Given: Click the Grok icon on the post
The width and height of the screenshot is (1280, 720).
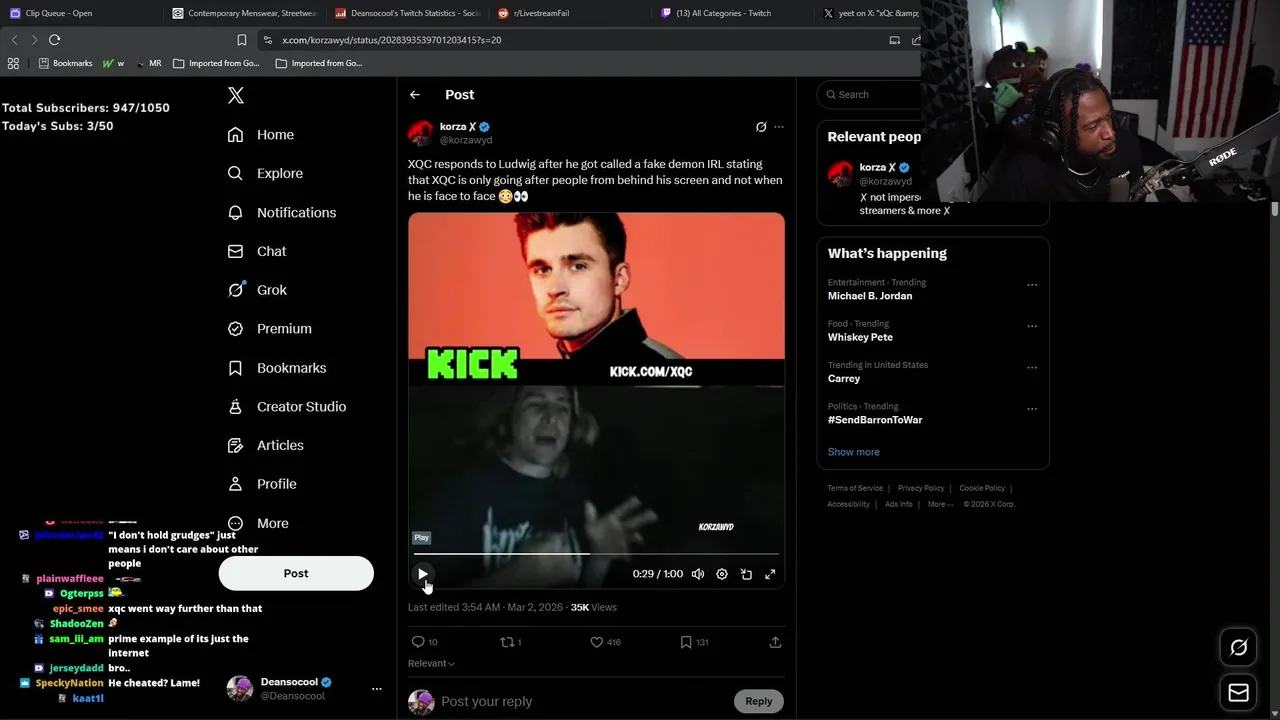Looking at the screenshot, I should pos(761,127).
